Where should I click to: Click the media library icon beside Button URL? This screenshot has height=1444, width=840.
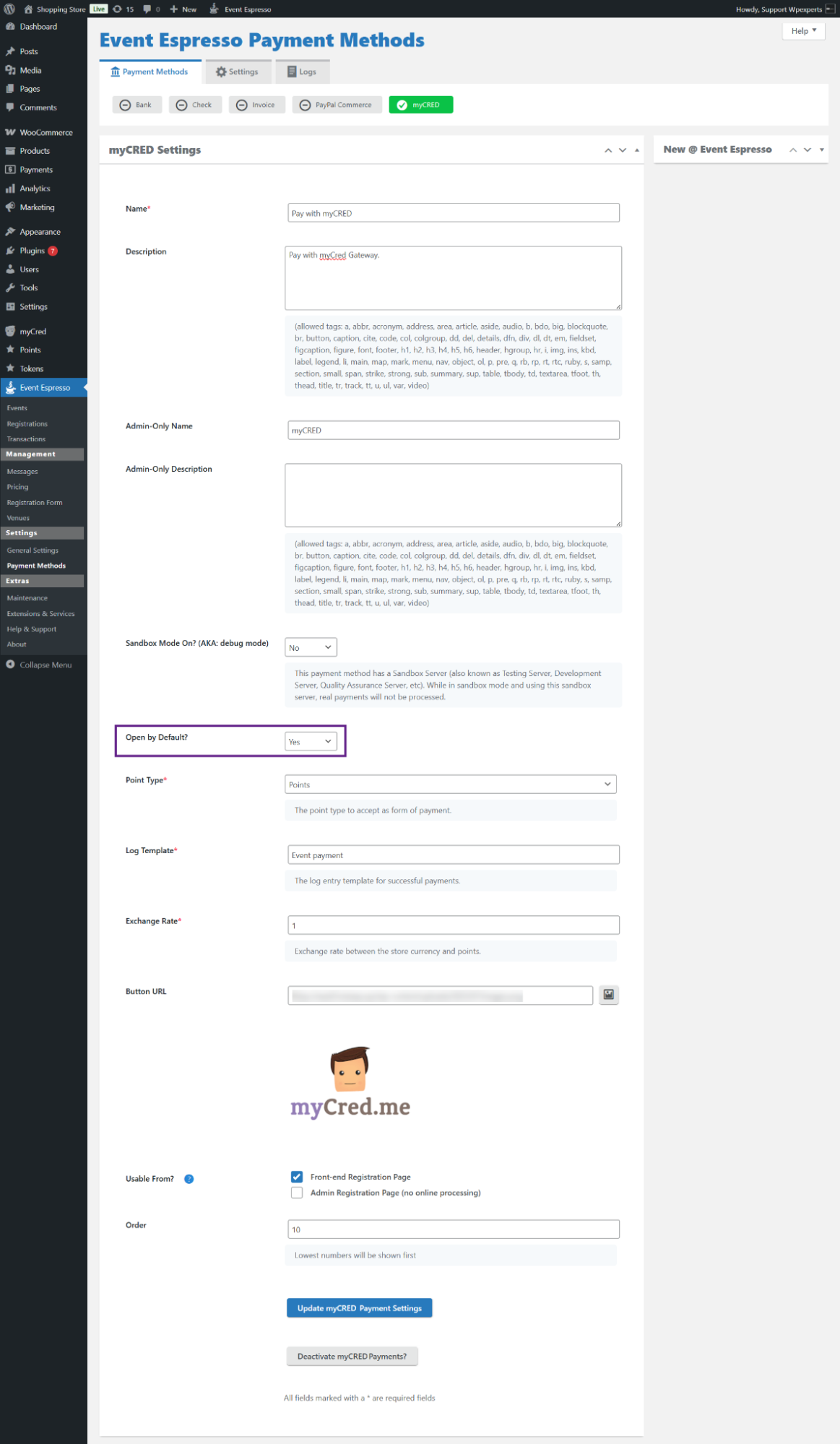click(x=609, y=995)
